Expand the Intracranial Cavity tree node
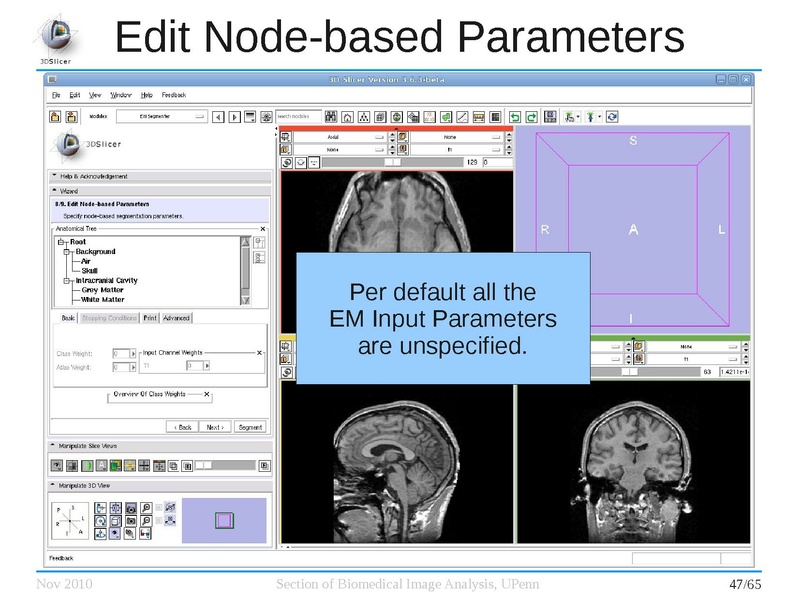This screenshot has height=600, width=800. [66, 281]
